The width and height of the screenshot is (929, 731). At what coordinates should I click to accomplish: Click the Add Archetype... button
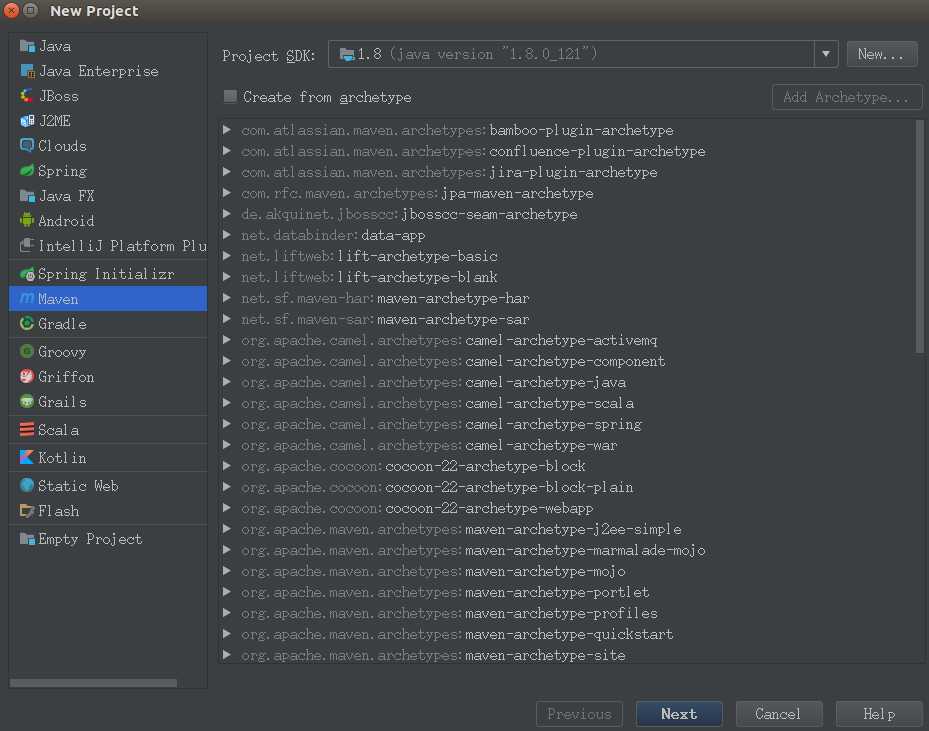pyautogui.click(x=847, y=97)
